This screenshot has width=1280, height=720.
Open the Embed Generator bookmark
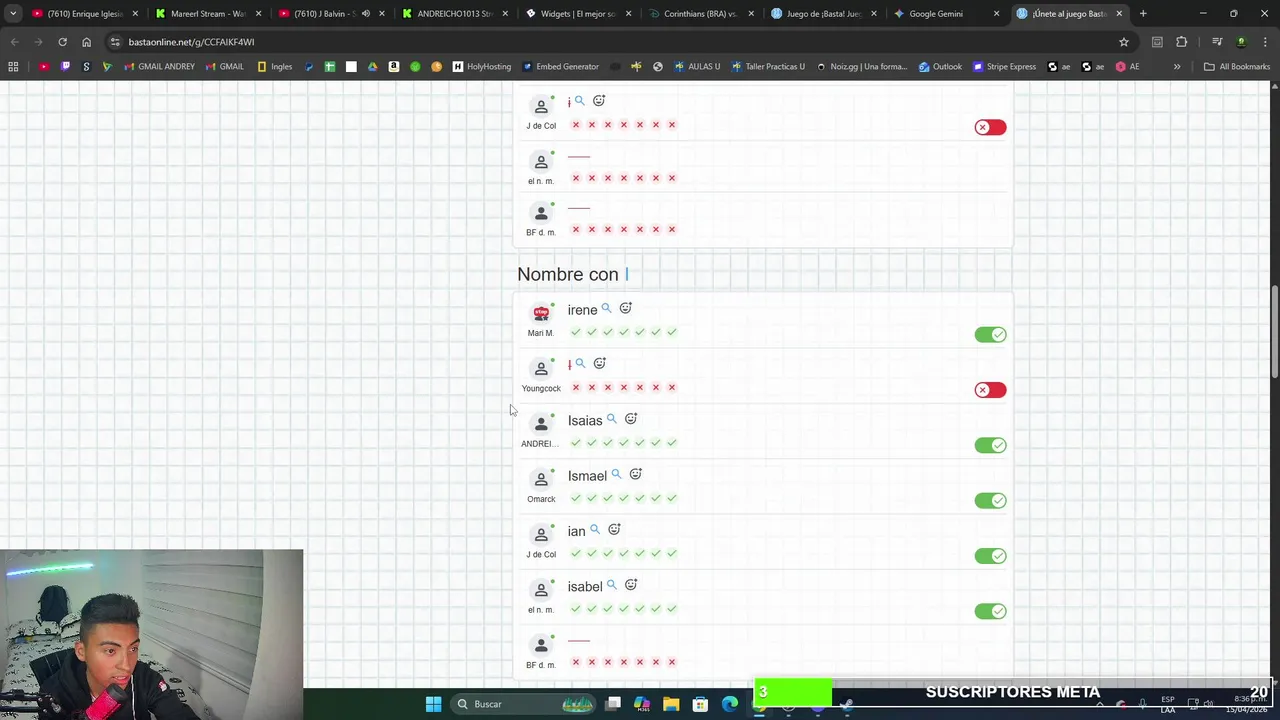560,67
